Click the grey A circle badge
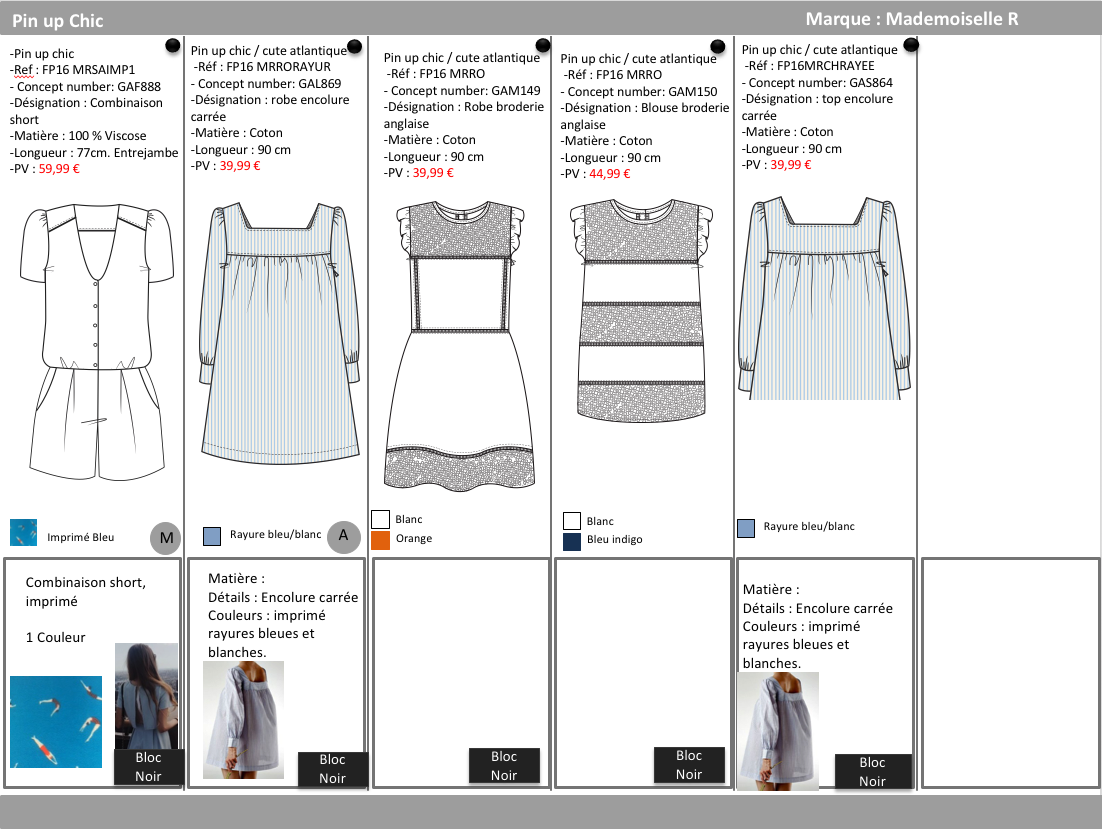Image resolution: width=1102 pixels, height=829 pixels. tap(344, 537)
